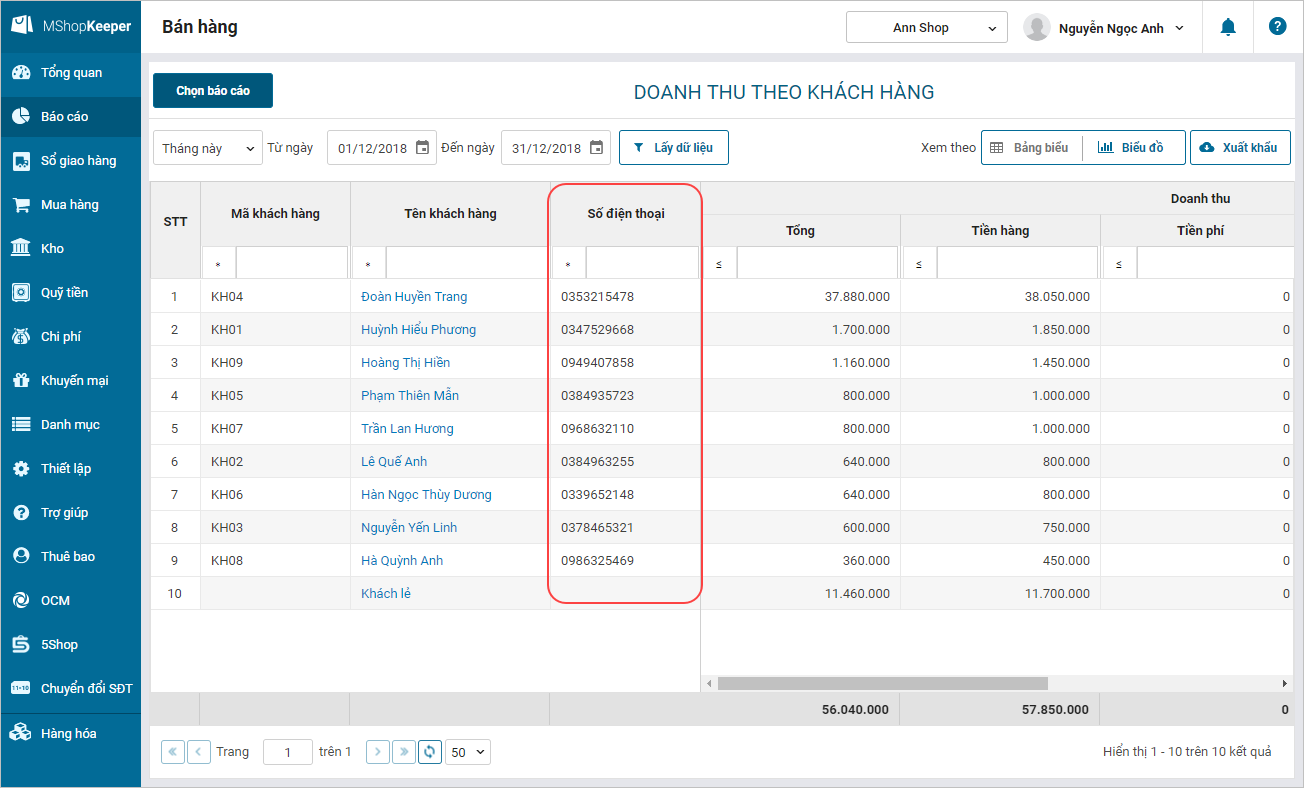Open the 50 rows-per-page dropdown
1304x788 pixels.
click(468, 752)
